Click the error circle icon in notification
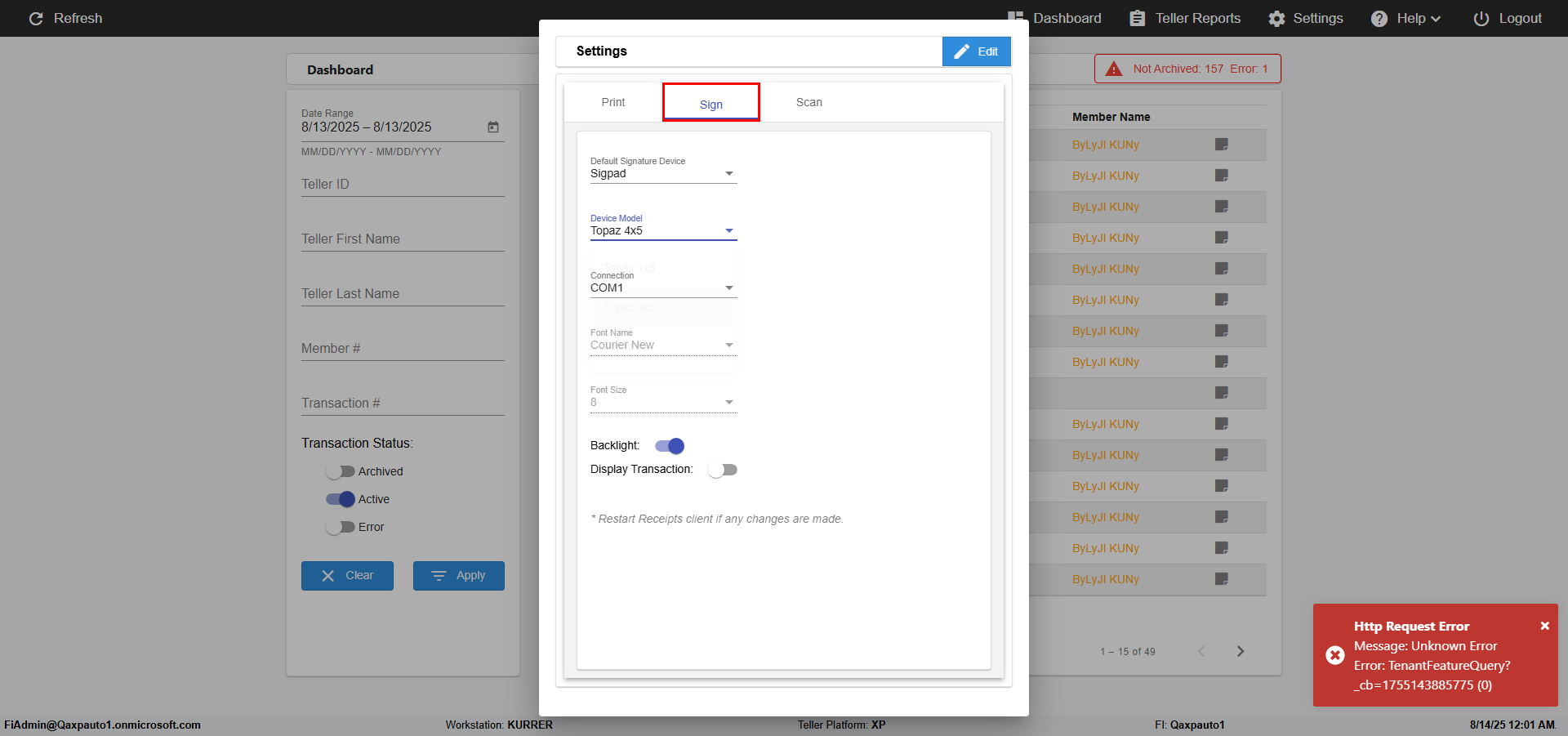The height and width of the screenshot is (736, 1568). 1335,655
